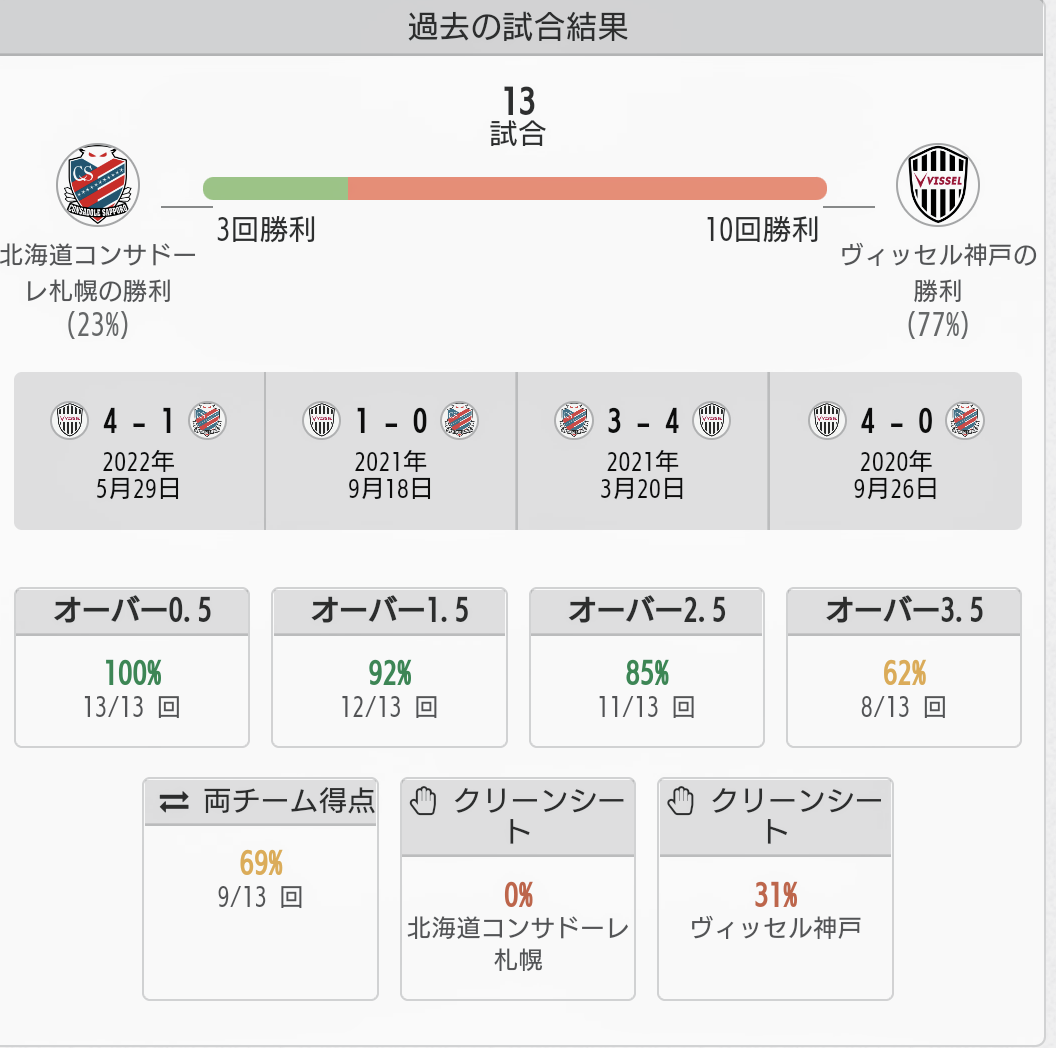Select the オーバー2.5 stat card
1056x1048 pixels.
pos(646,667)
